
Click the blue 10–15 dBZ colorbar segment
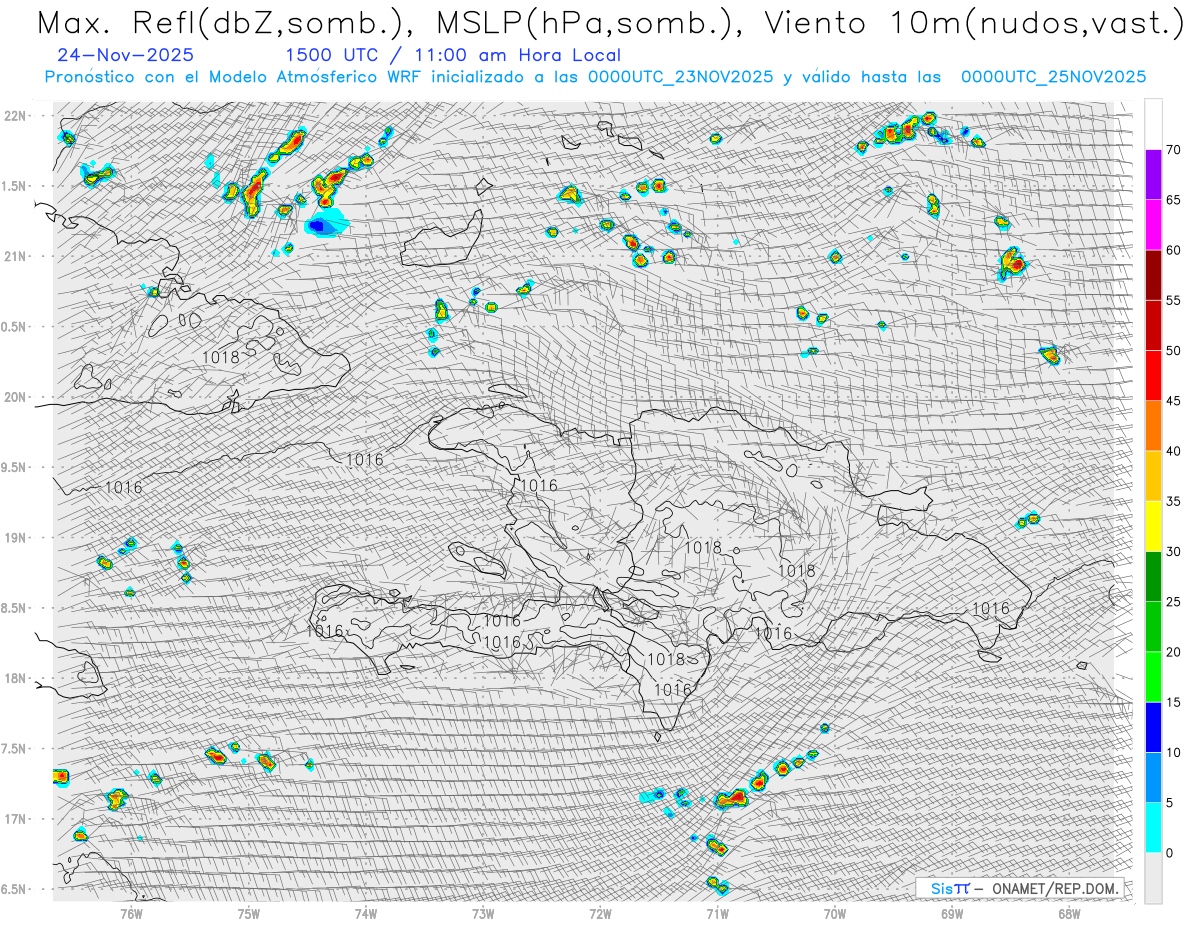[1153, 727]
